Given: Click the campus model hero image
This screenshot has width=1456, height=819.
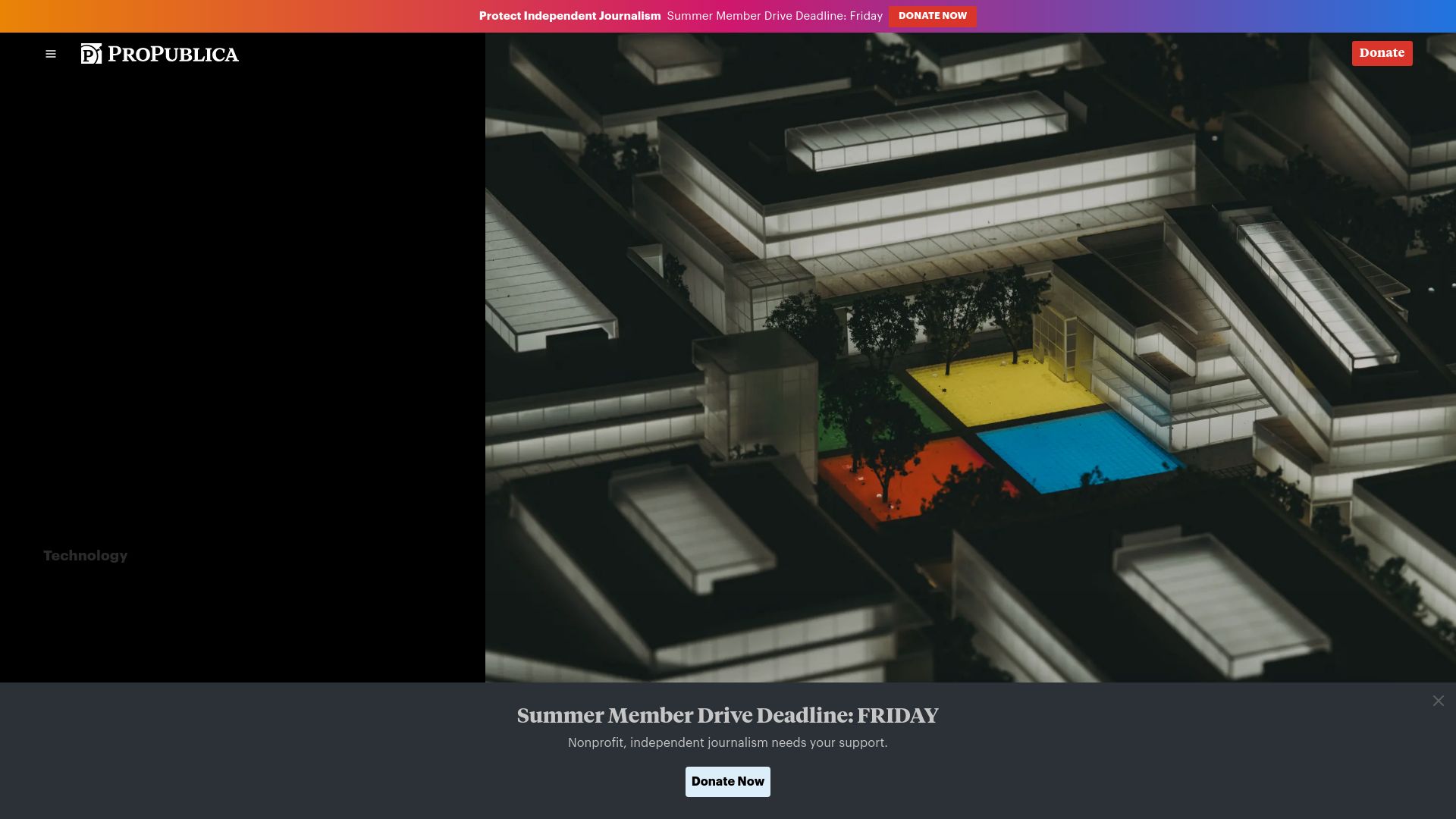Looking at the screenshot, I should 971,357.
